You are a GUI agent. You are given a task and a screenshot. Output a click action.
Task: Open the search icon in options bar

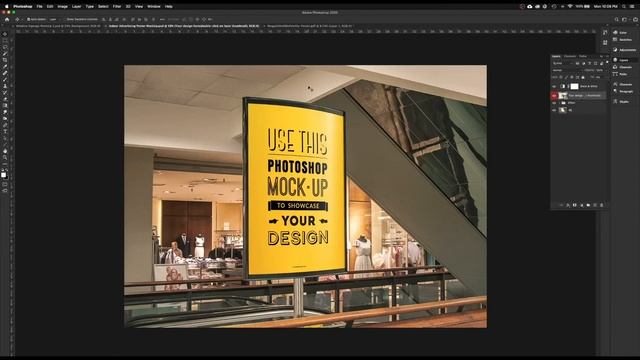click(617, 19)
